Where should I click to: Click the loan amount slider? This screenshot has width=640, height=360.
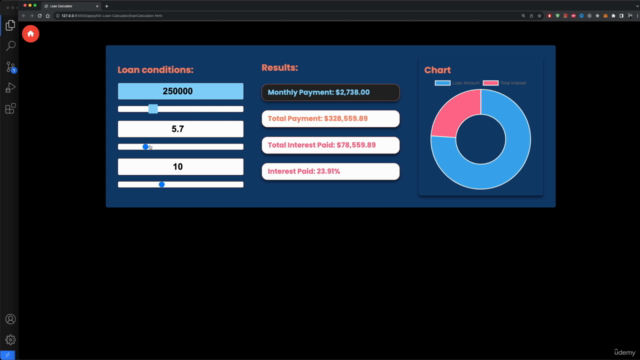180,109
